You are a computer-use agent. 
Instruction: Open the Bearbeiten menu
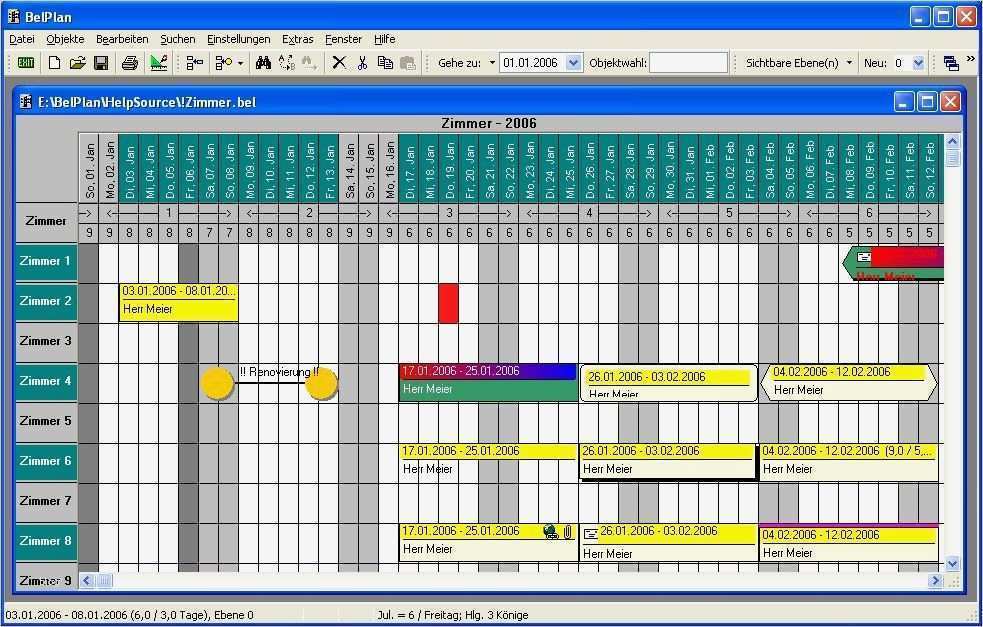coord(122,39)
